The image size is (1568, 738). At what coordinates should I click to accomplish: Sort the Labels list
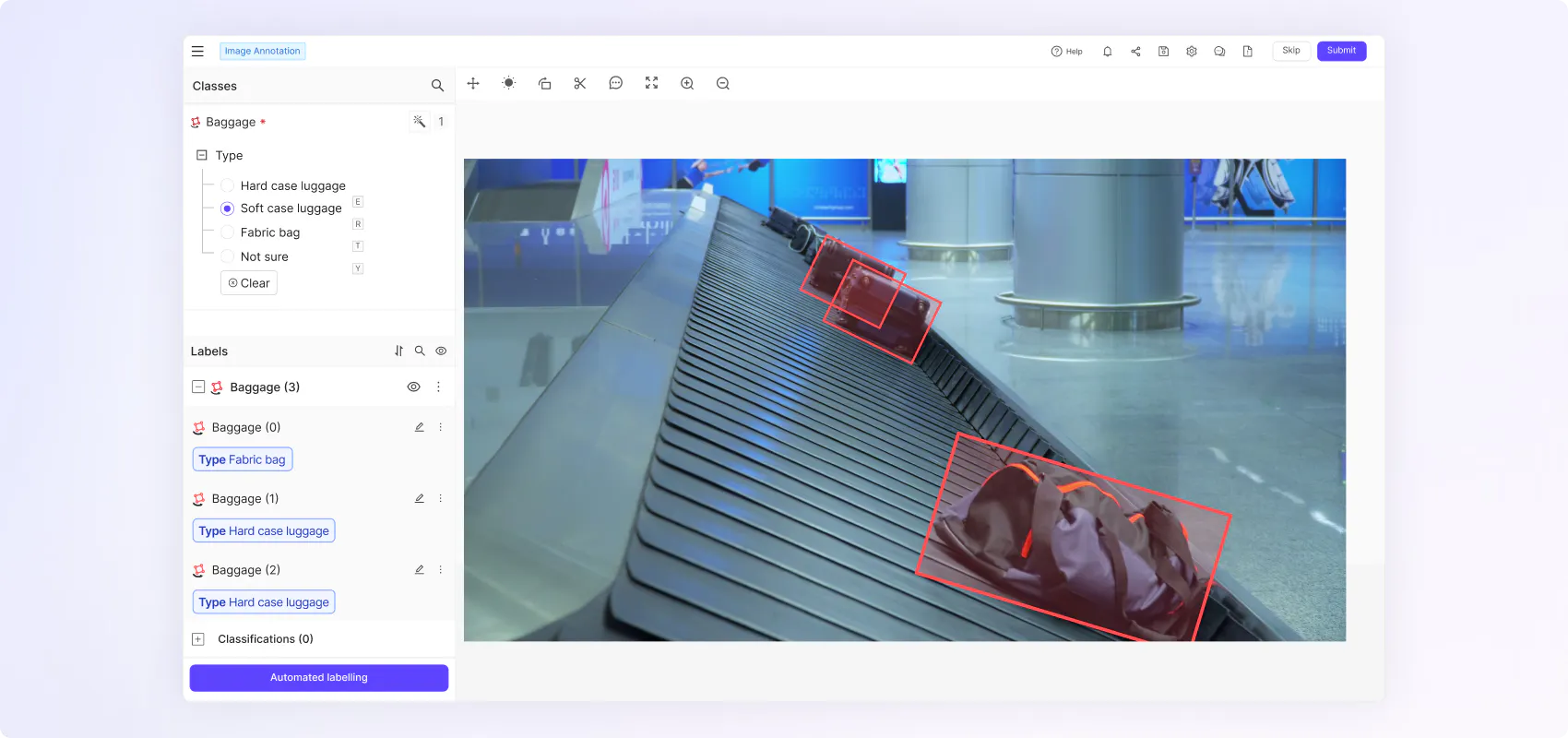398,351
